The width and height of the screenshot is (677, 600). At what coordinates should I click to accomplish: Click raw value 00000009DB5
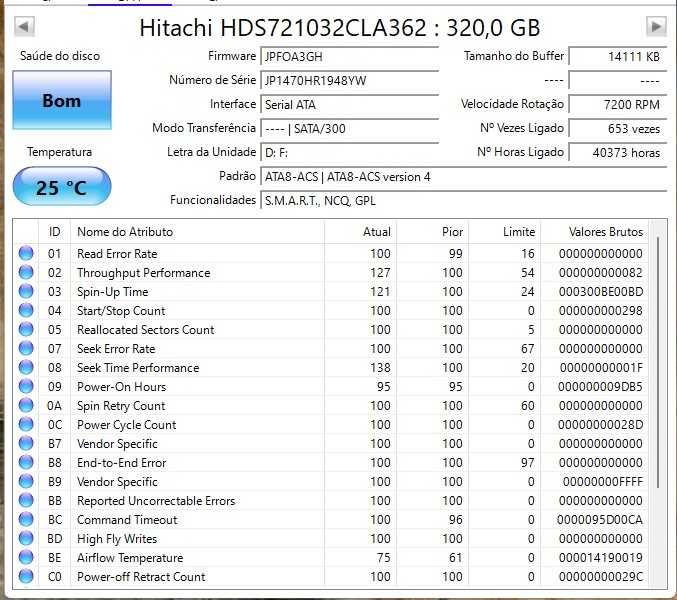tap(600, 387)
